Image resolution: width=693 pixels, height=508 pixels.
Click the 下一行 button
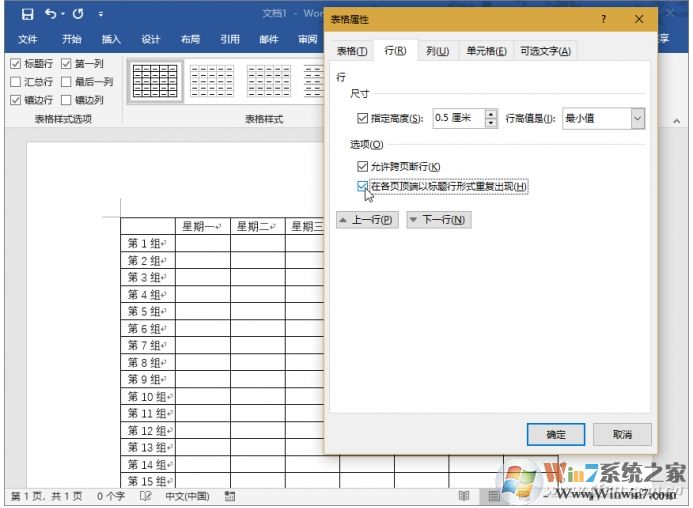pos(439,220)
